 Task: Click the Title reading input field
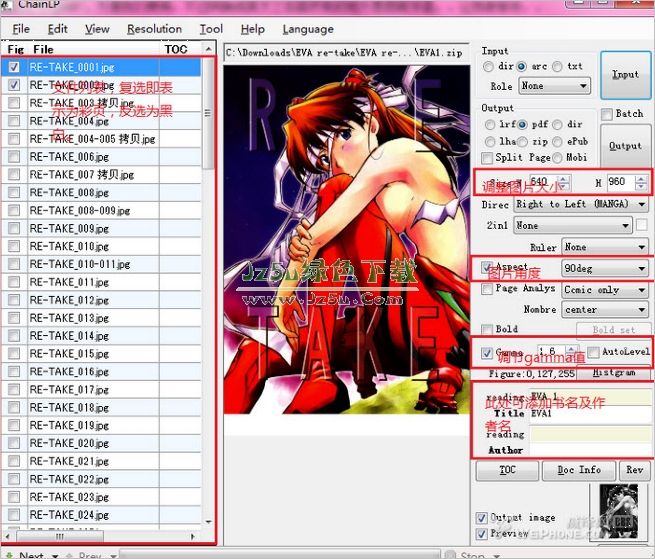pos(589,396)
